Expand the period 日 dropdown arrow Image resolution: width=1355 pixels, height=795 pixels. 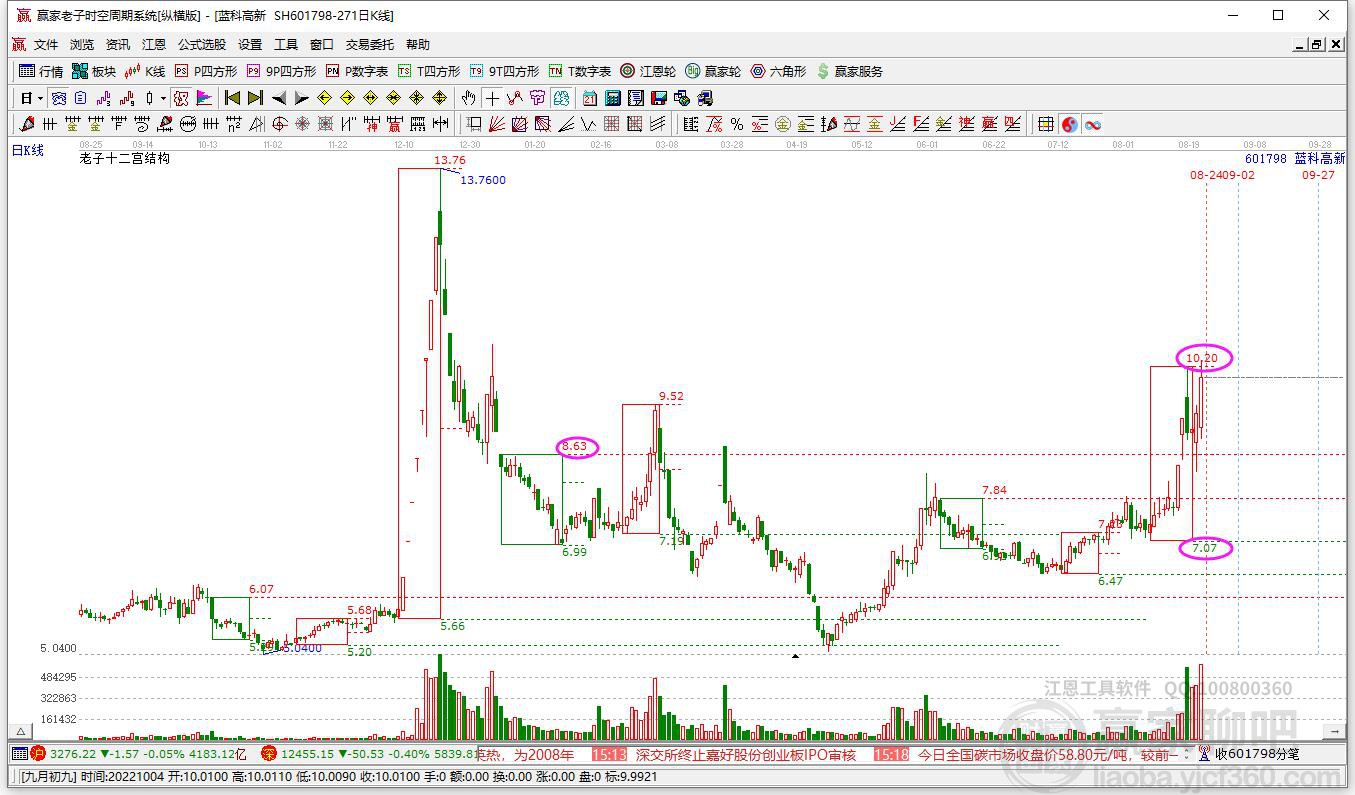click(40, 98)
